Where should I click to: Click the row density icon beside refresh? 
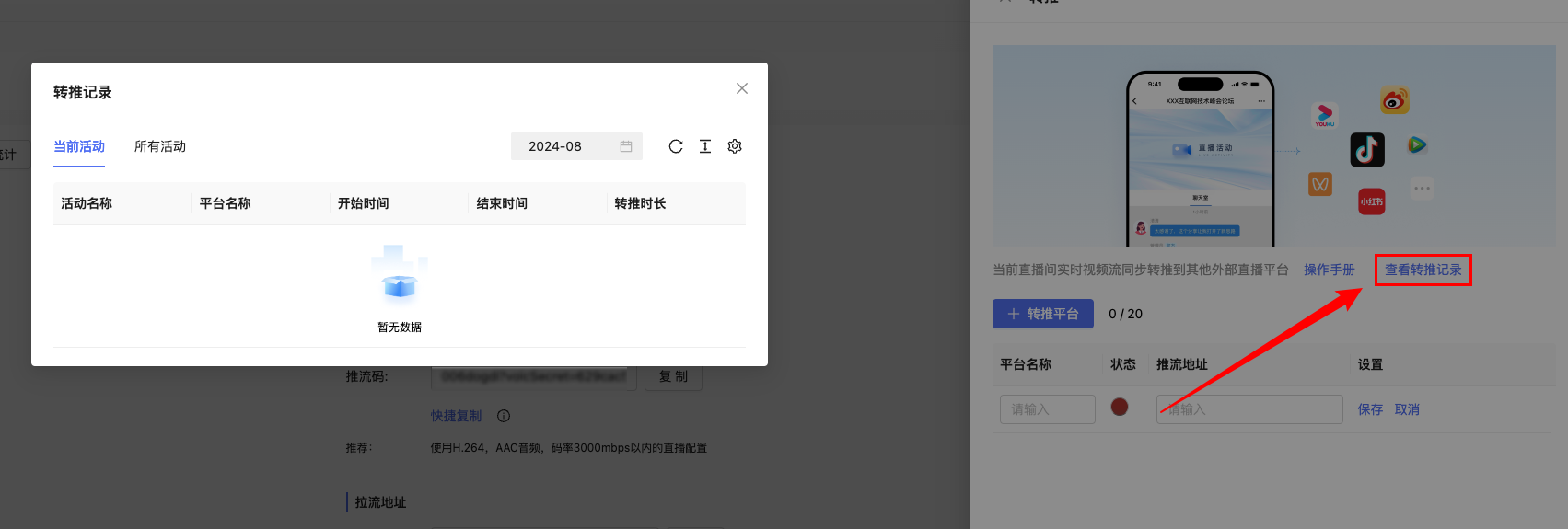[x=705, y=146]
